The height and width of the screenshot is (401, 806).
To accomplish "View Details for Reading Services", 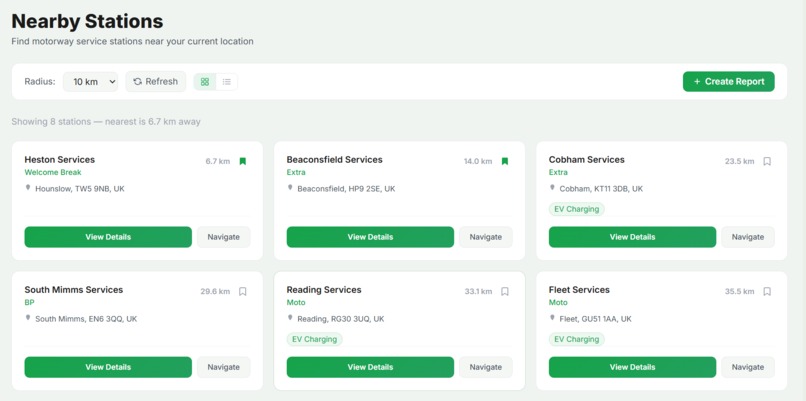I will 370,367.
